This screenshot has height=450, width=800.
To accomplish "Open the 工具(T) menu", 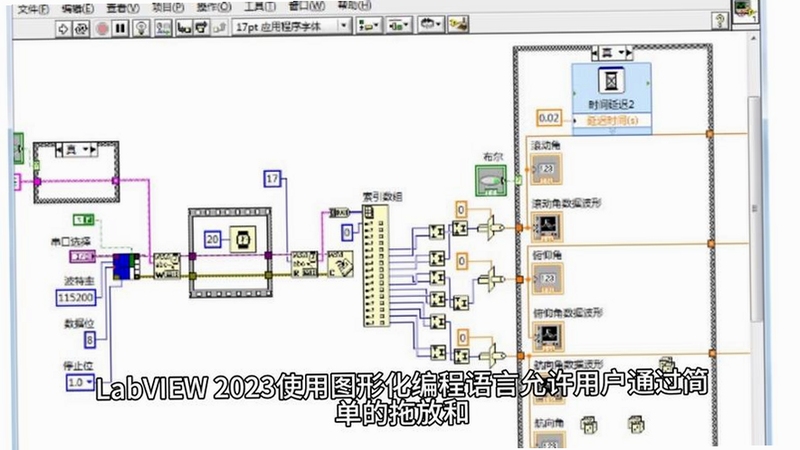I will click(x=260, y=7).
